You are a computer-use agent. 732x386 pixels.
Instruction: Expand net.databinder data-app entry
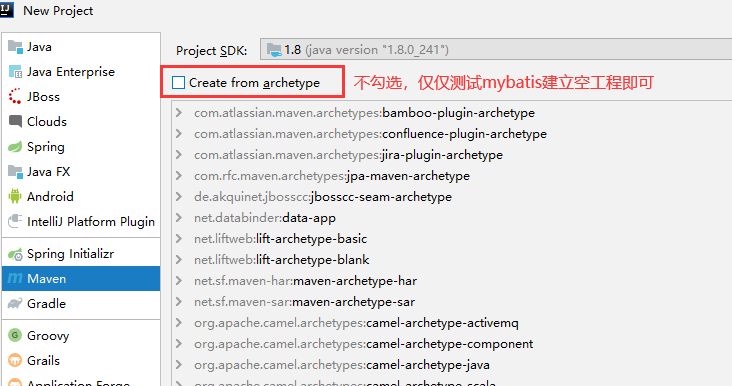tap(179, 218)
